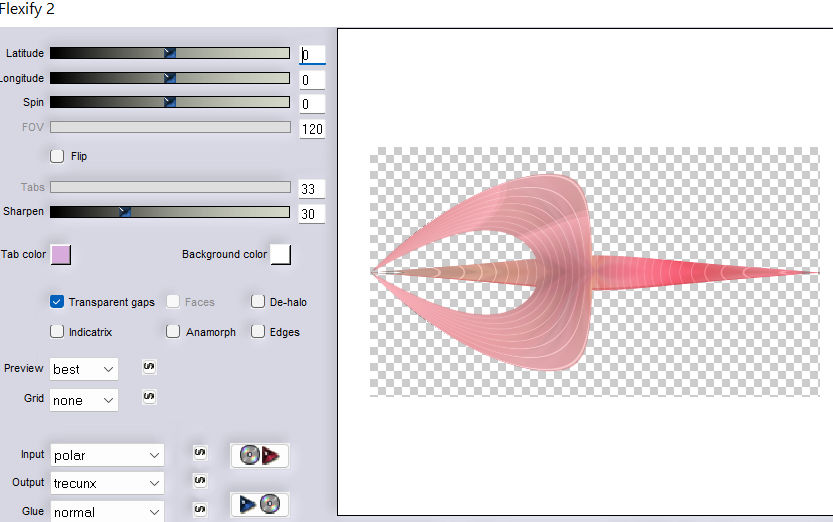Click the reset icon beside Preview dropdown
Image resolution: width=833 pixels, height=522 pixels.
coord(149,367)
